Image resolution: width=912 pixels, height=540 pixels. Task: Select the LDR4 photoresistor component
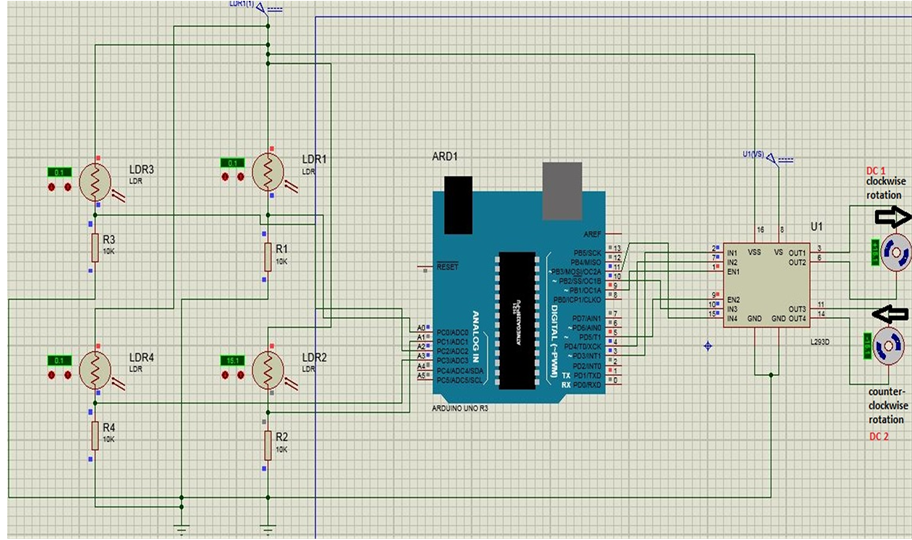click(x=95, y=370)
